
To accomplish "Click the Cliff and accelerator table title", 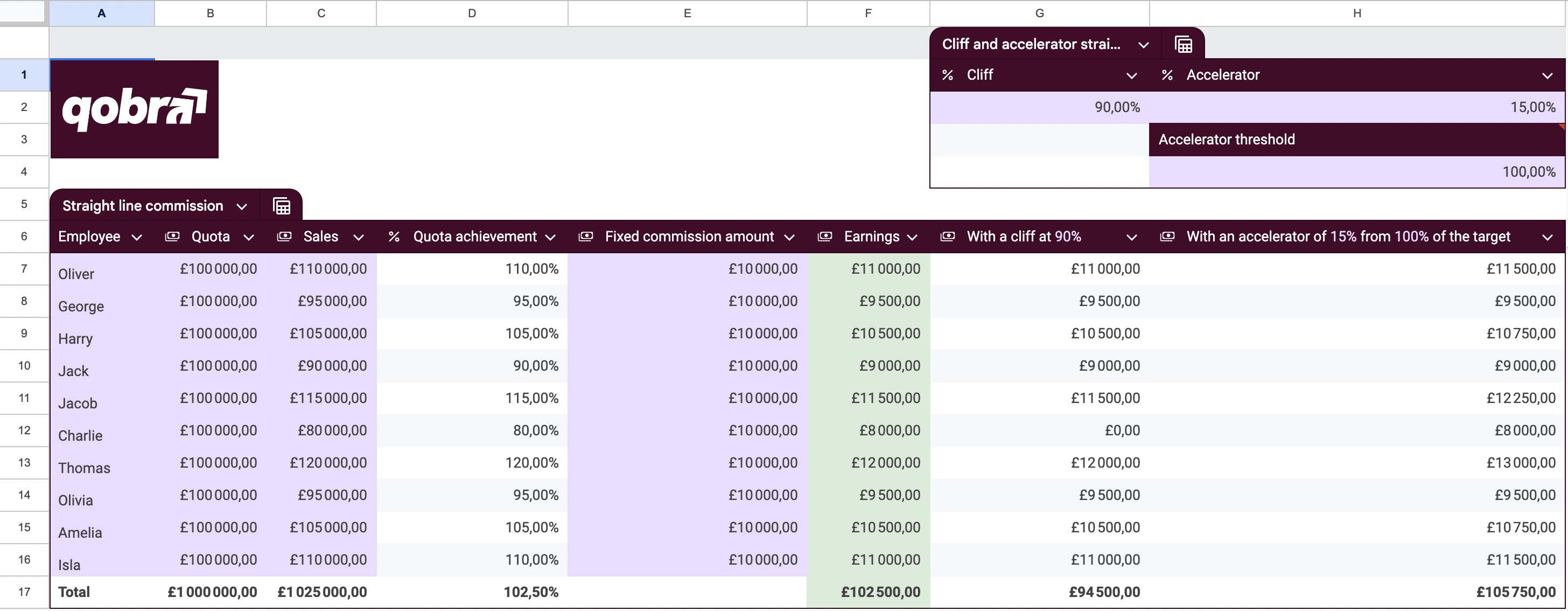I will 1031,45.
